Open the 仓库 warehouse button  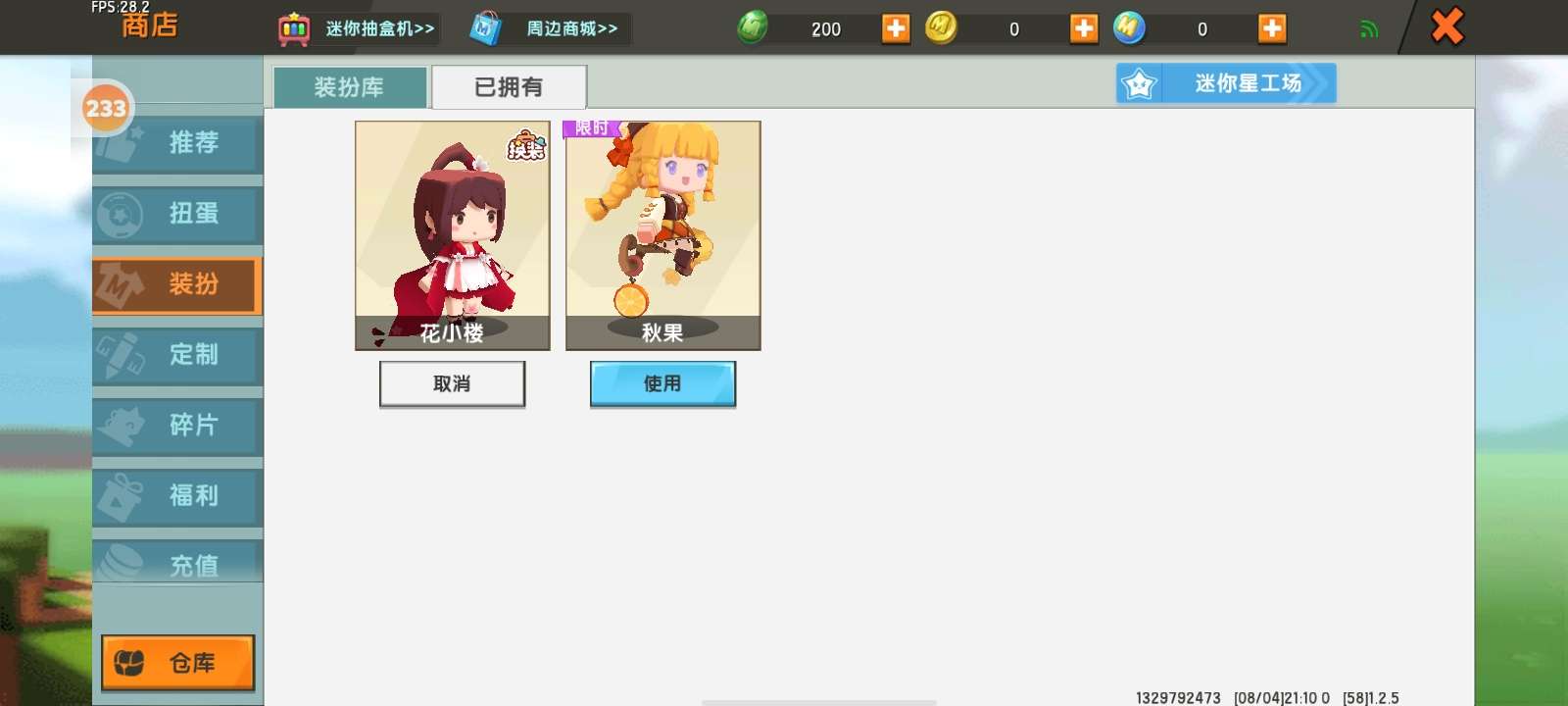pyautogui.click(x=177, y=663)
